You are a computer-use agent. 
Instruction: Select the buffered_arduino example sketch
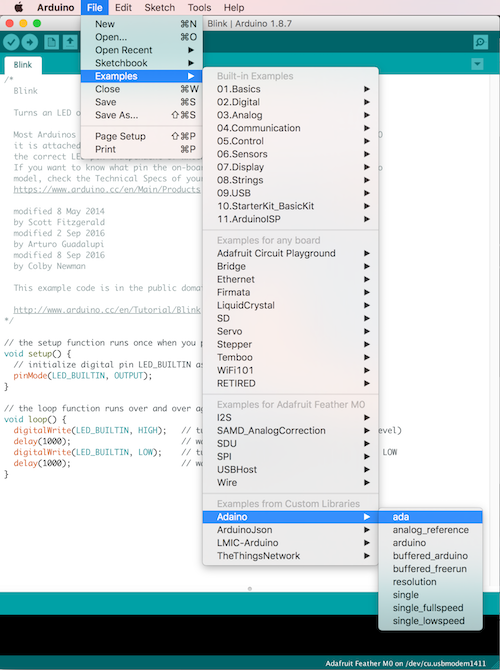tap(430, 556)
